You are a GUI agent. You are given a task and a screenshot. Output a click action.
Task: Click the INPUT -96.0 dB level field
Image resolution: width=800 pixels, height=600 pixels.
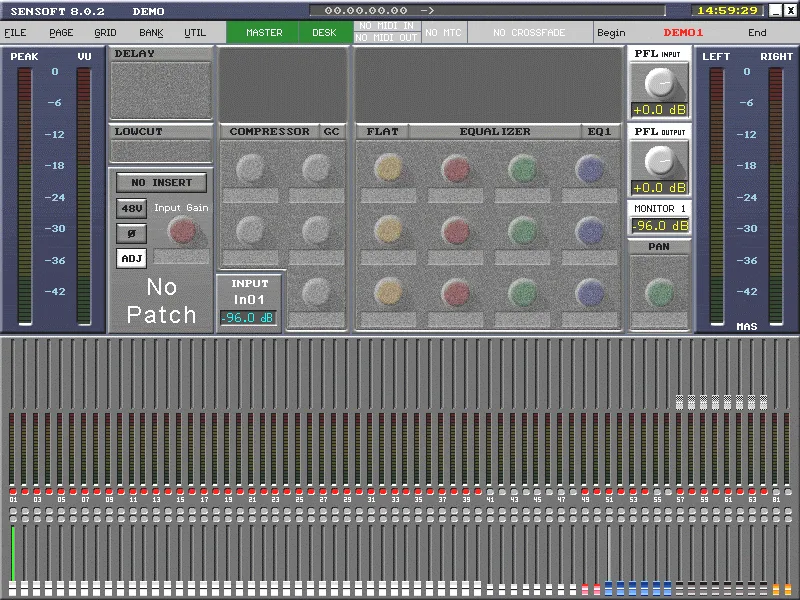pyautogui.click(x=248, y=317)
